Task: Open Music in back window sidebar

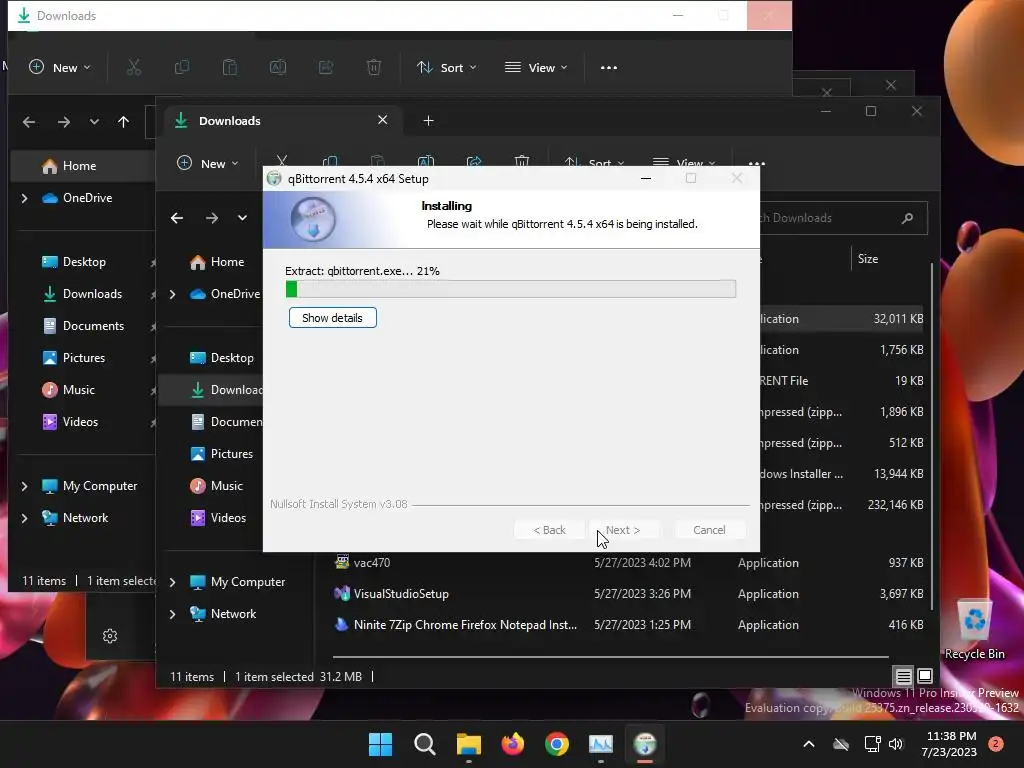Action: (78, 390)
